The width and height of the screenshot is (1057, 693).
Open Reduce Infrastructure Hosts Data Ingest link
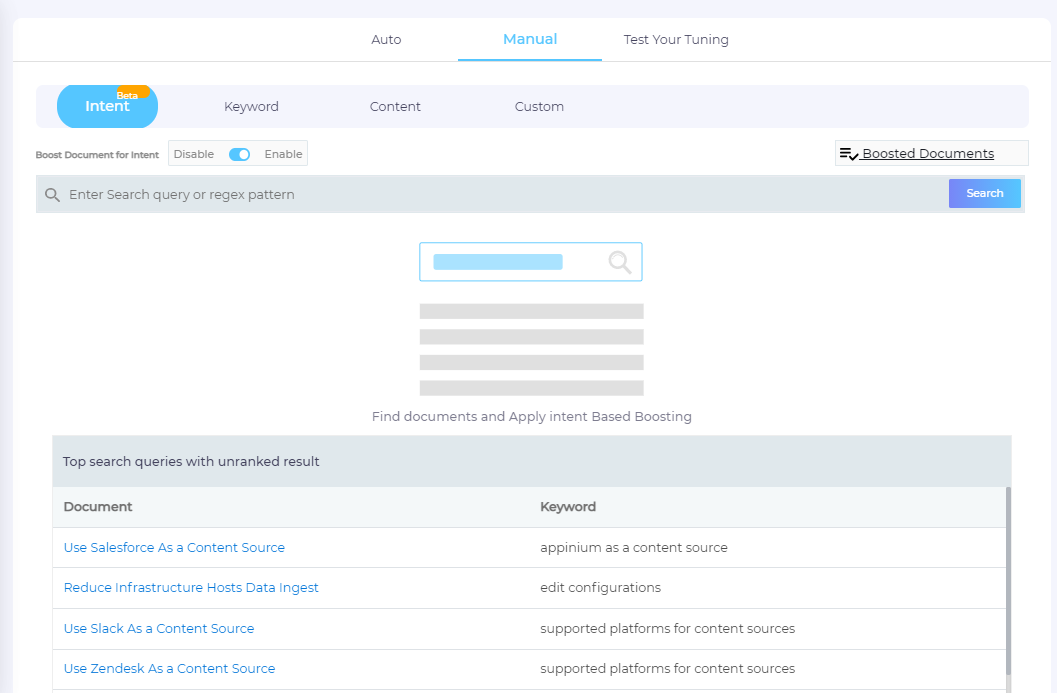click(x=191, y=588)
